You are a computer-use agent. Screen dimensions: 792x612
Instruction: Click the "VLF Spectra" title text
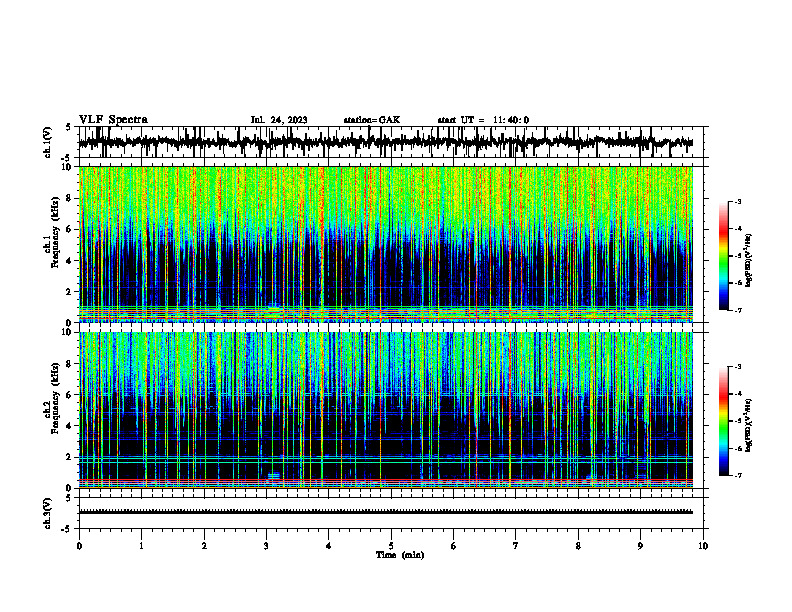(x=113, y=120)
